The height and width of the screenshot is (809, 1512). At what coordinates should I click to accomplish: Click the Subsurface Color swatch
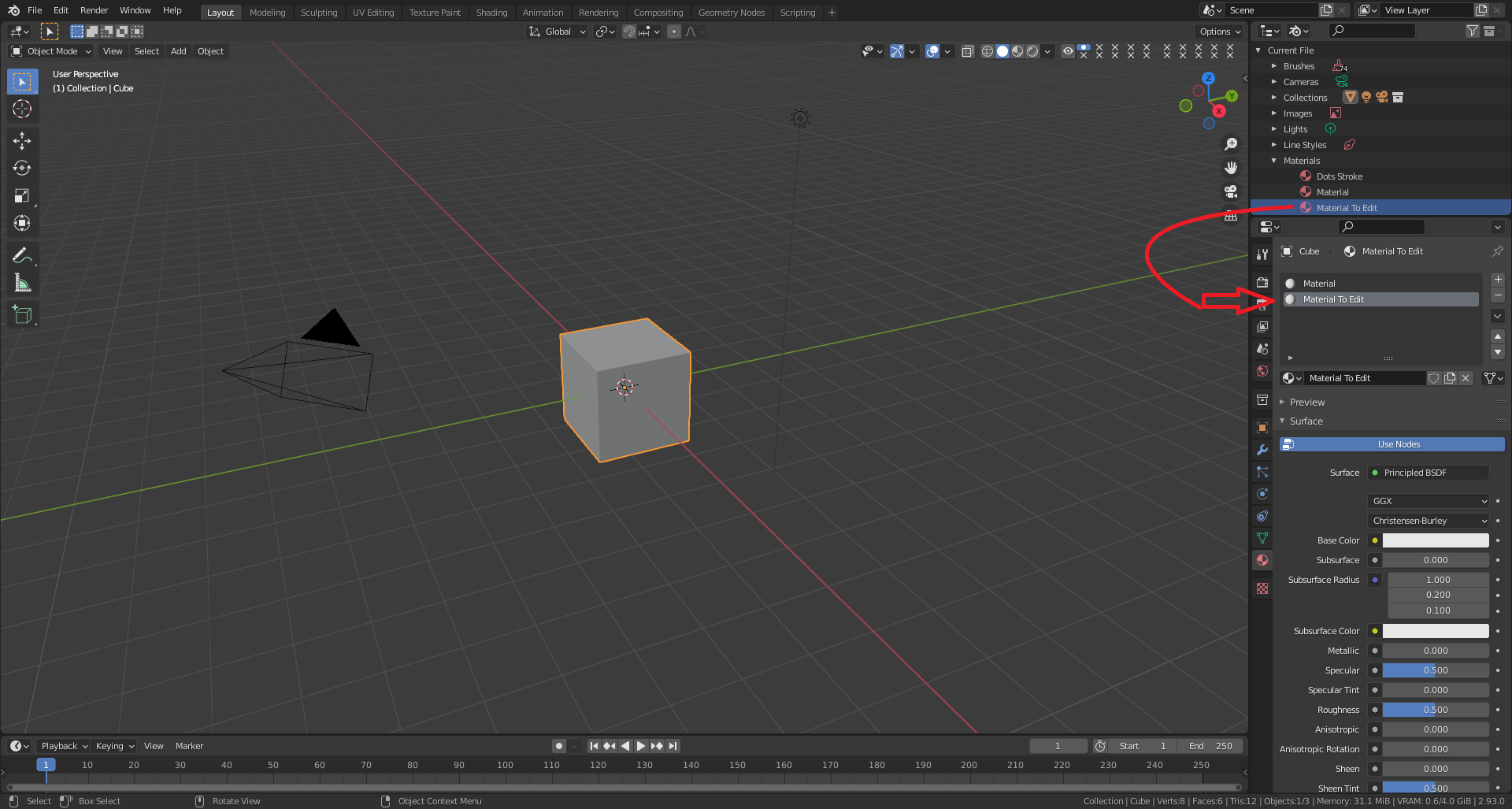[x=1436, y=631]
